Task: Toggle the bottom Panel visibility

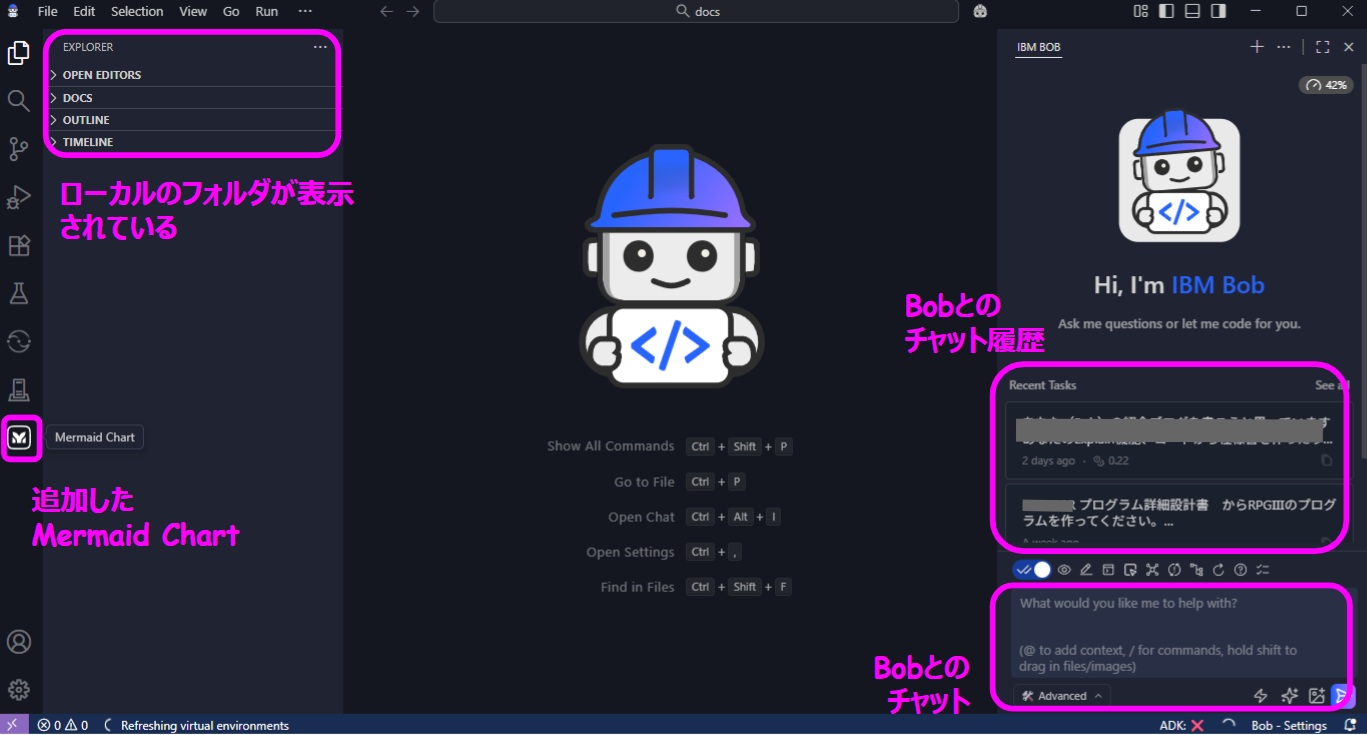Action: point(1192,11)
